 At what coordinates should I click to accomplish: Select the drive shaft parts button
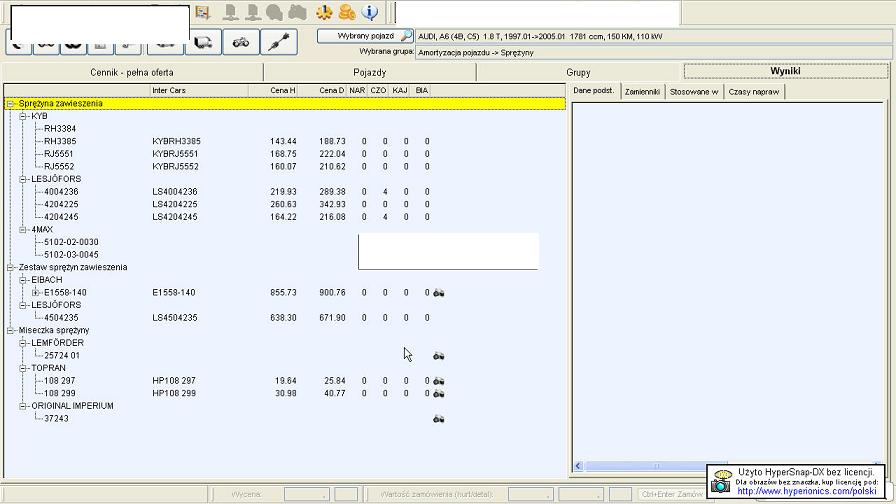(279, 42)
